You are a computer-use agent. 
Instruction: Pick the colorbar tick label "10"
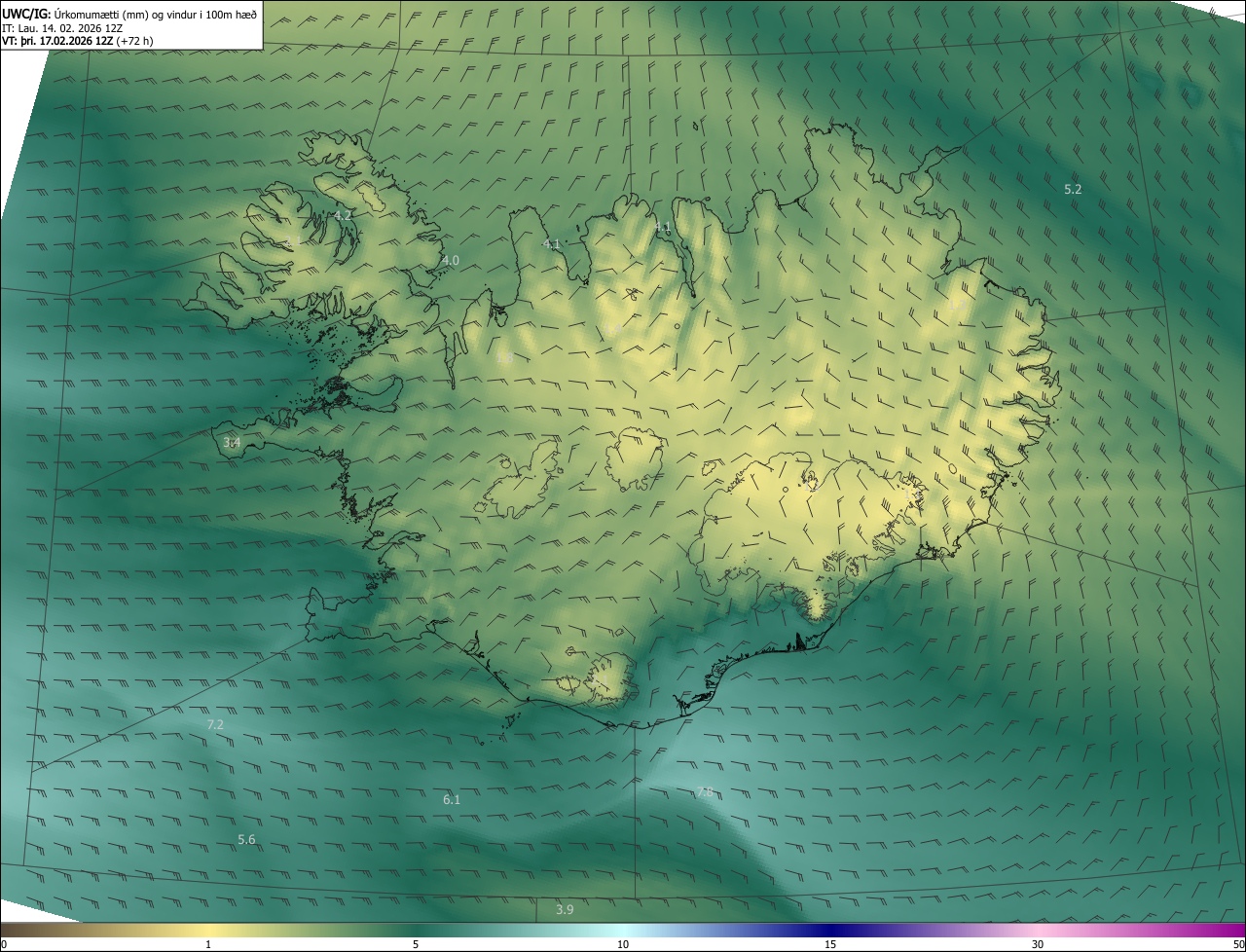(x=623, y=944)
